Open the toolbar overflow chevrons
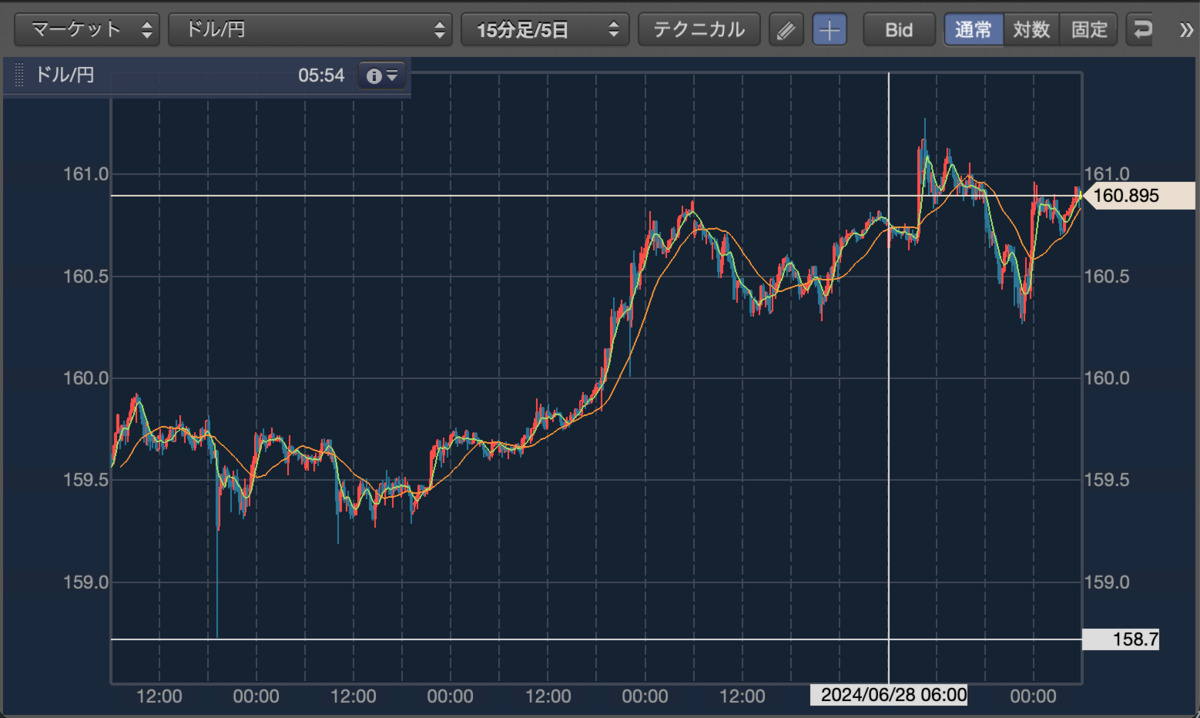 (1186, 30)
